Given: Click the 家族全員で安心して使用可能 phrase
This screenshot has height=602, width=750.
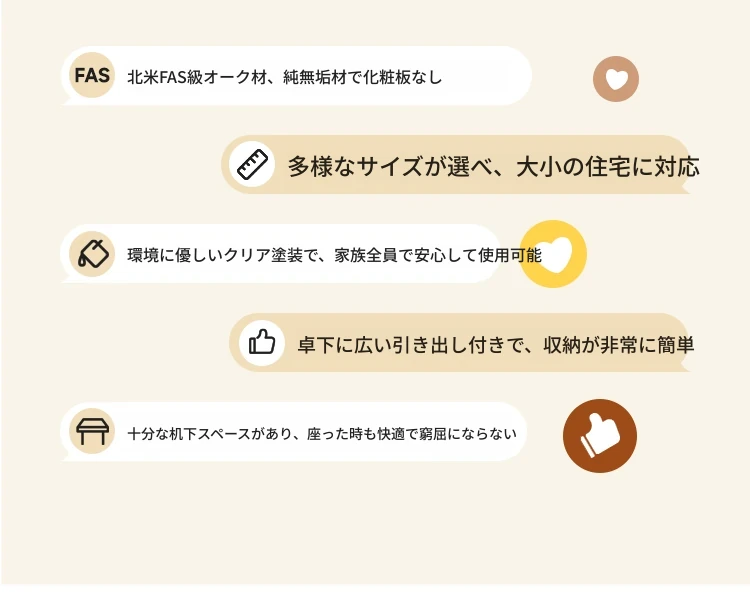Looking at the screenshot, I should pos(438,255).
